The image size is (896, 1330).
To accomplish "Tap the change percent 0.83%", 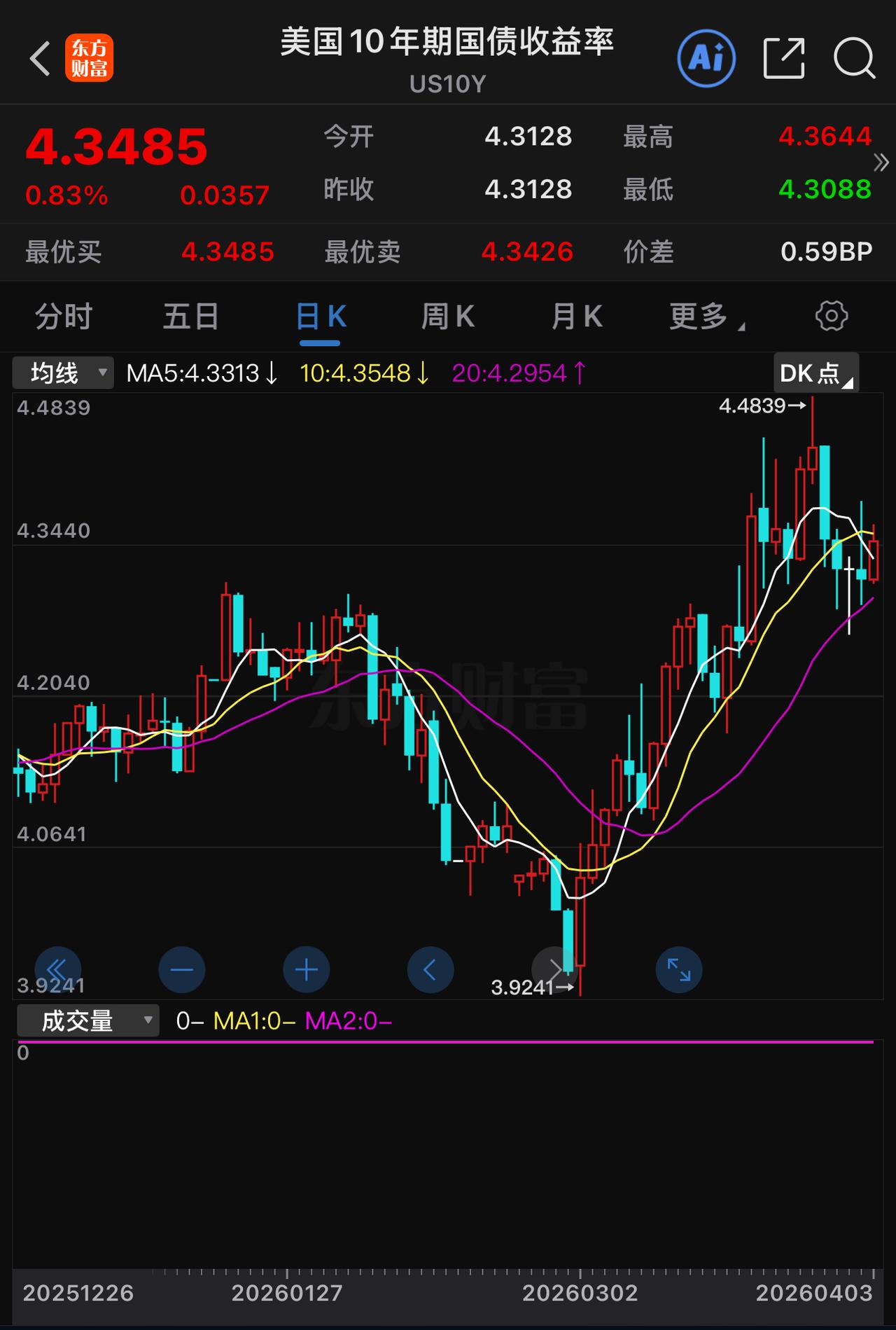I will click(x=66, y=195).
